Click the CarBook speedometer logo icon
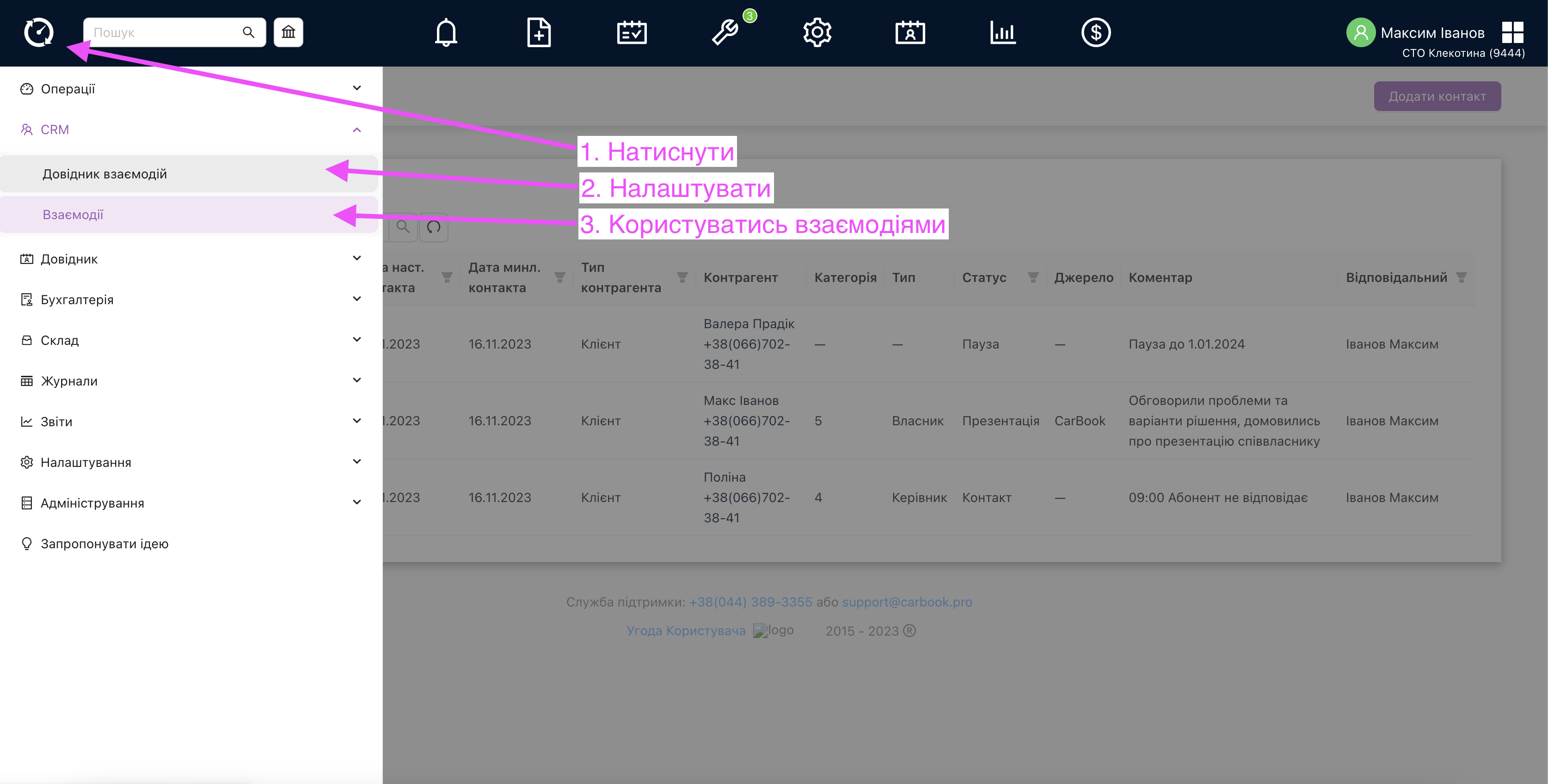The width and height of the screenshot is (1548, 784). tap(38, 32)
